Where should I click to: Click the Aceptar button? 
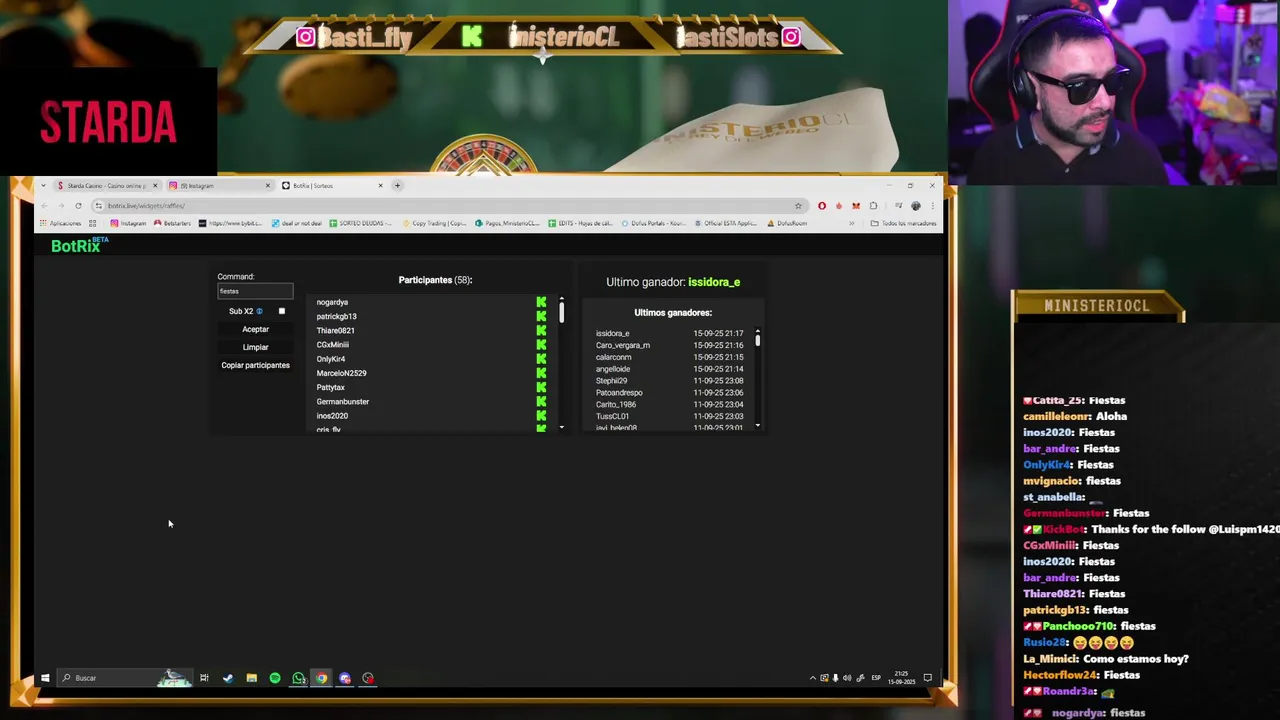tap(255, 329)
